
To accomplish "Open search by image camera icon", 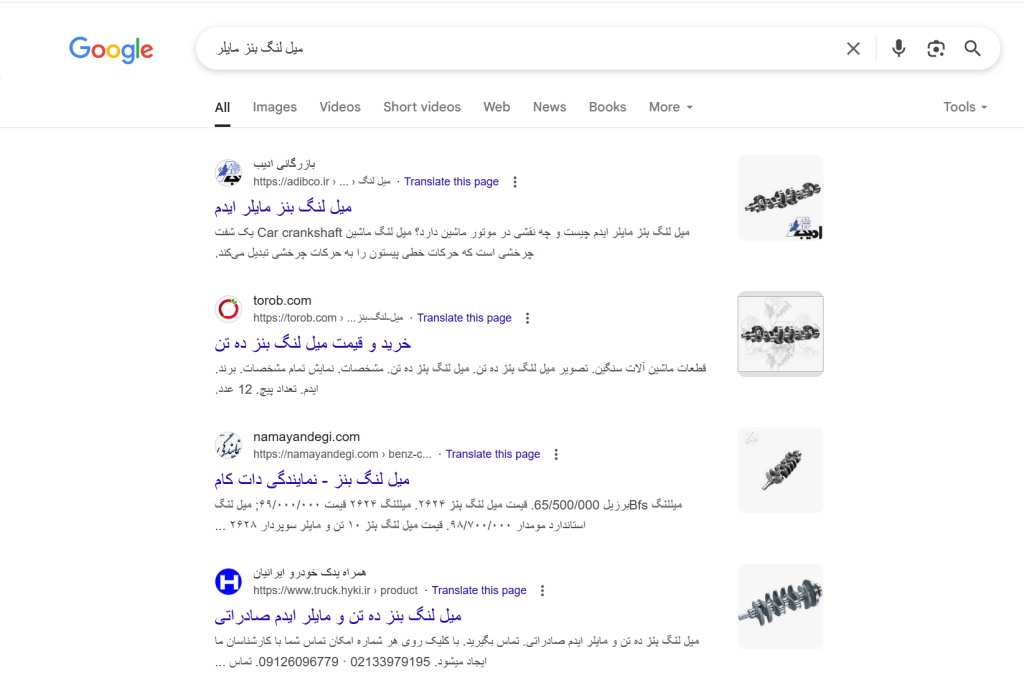I will click(936, 48).
